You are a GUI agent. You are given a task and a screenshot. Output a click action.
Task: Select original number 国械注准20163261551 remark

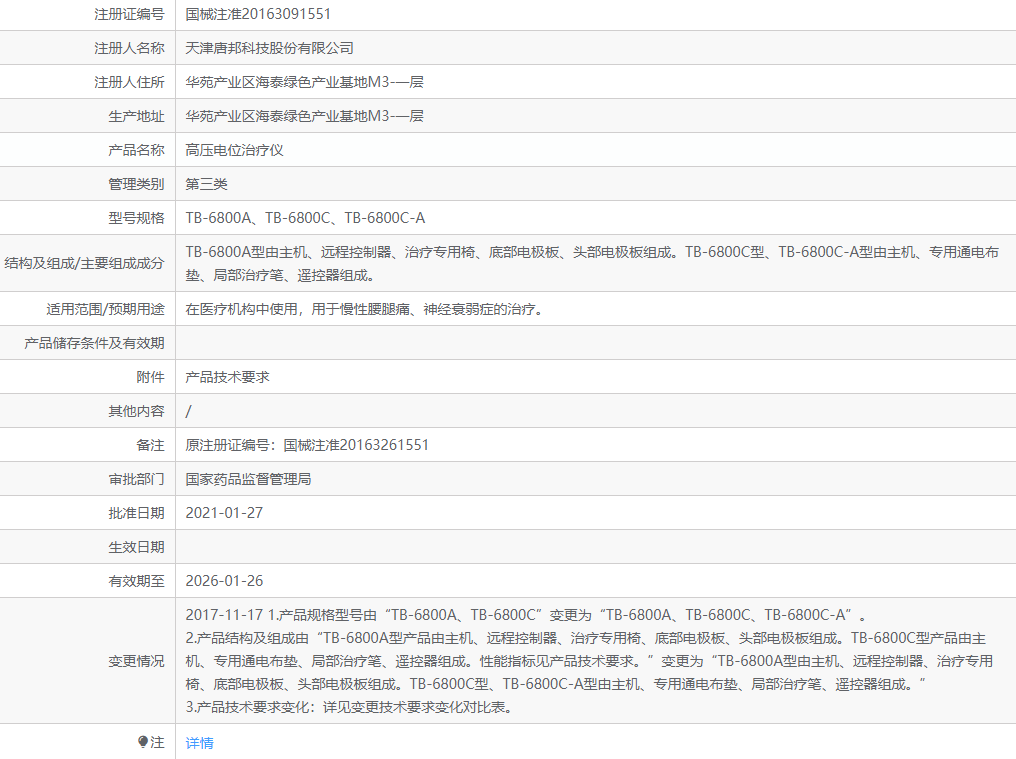pos(307,445)
